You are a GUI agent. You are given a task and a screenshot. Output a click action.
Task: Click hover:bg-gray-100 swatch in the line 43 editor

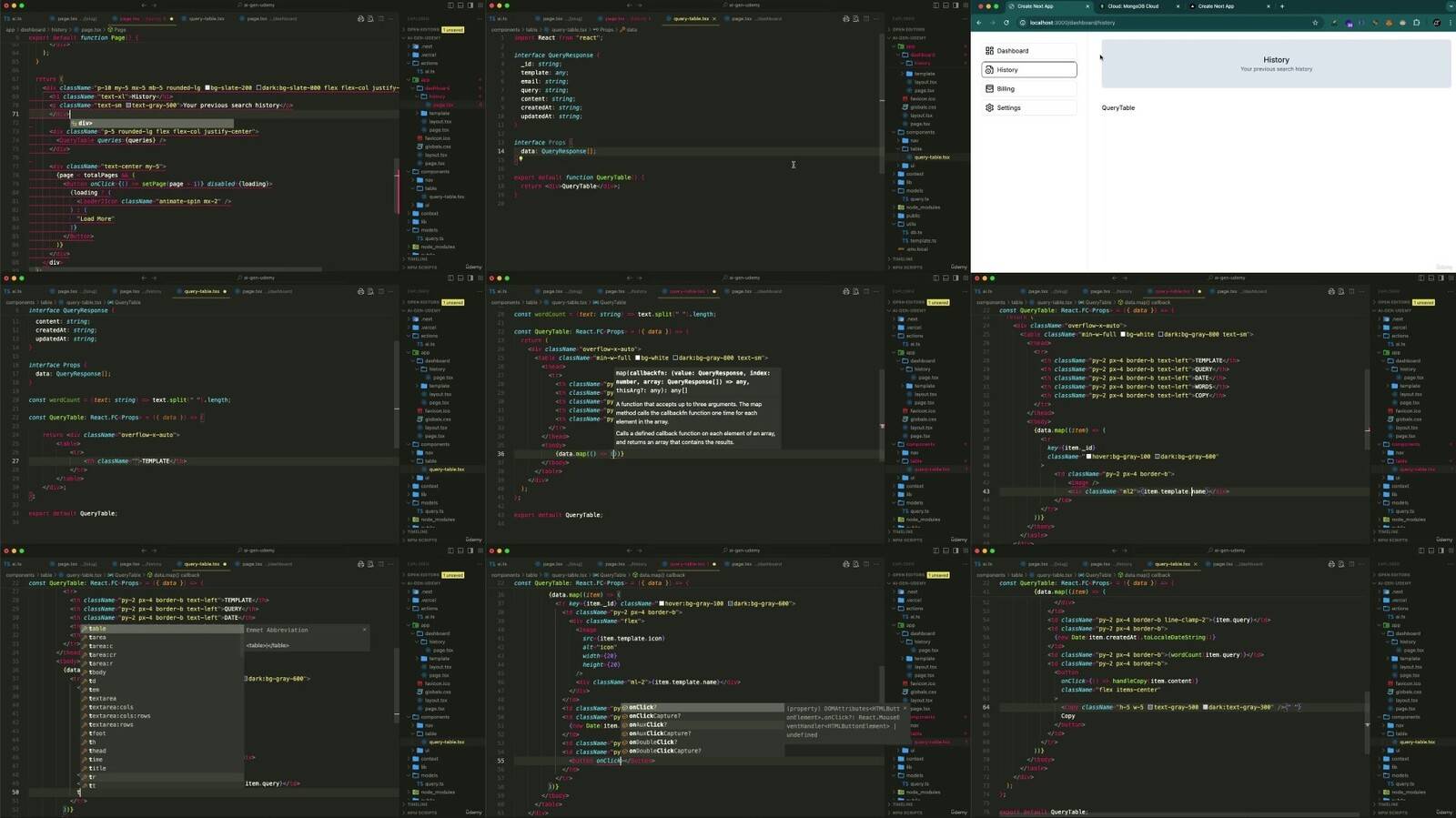tap(1089, 457)
